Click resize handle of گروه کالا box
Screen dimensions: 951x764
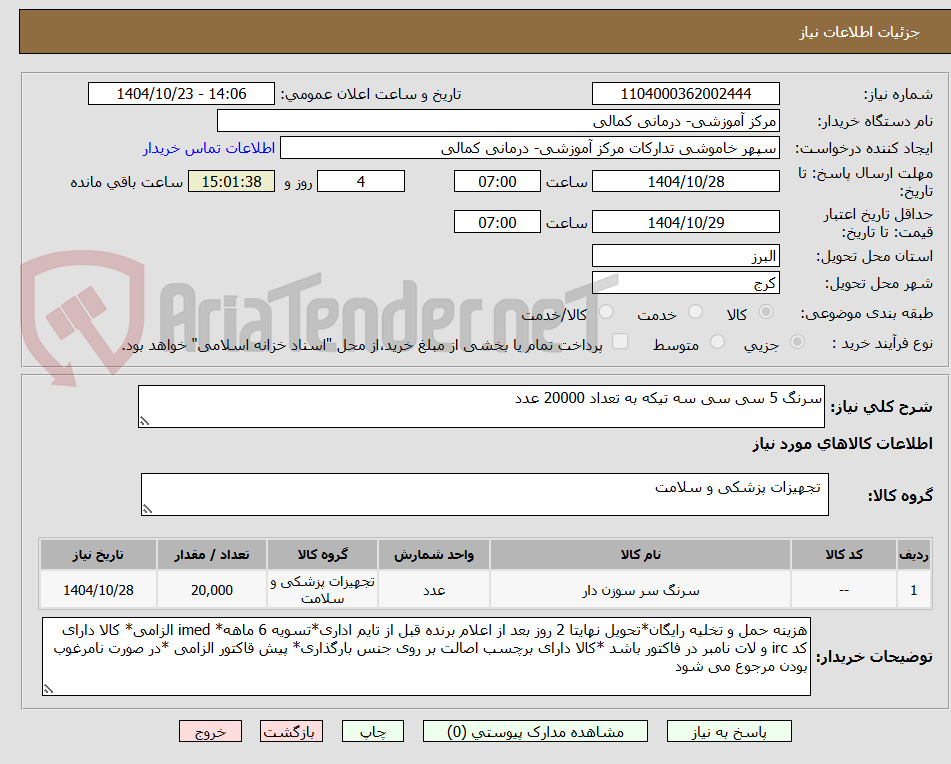coord(147,509)
